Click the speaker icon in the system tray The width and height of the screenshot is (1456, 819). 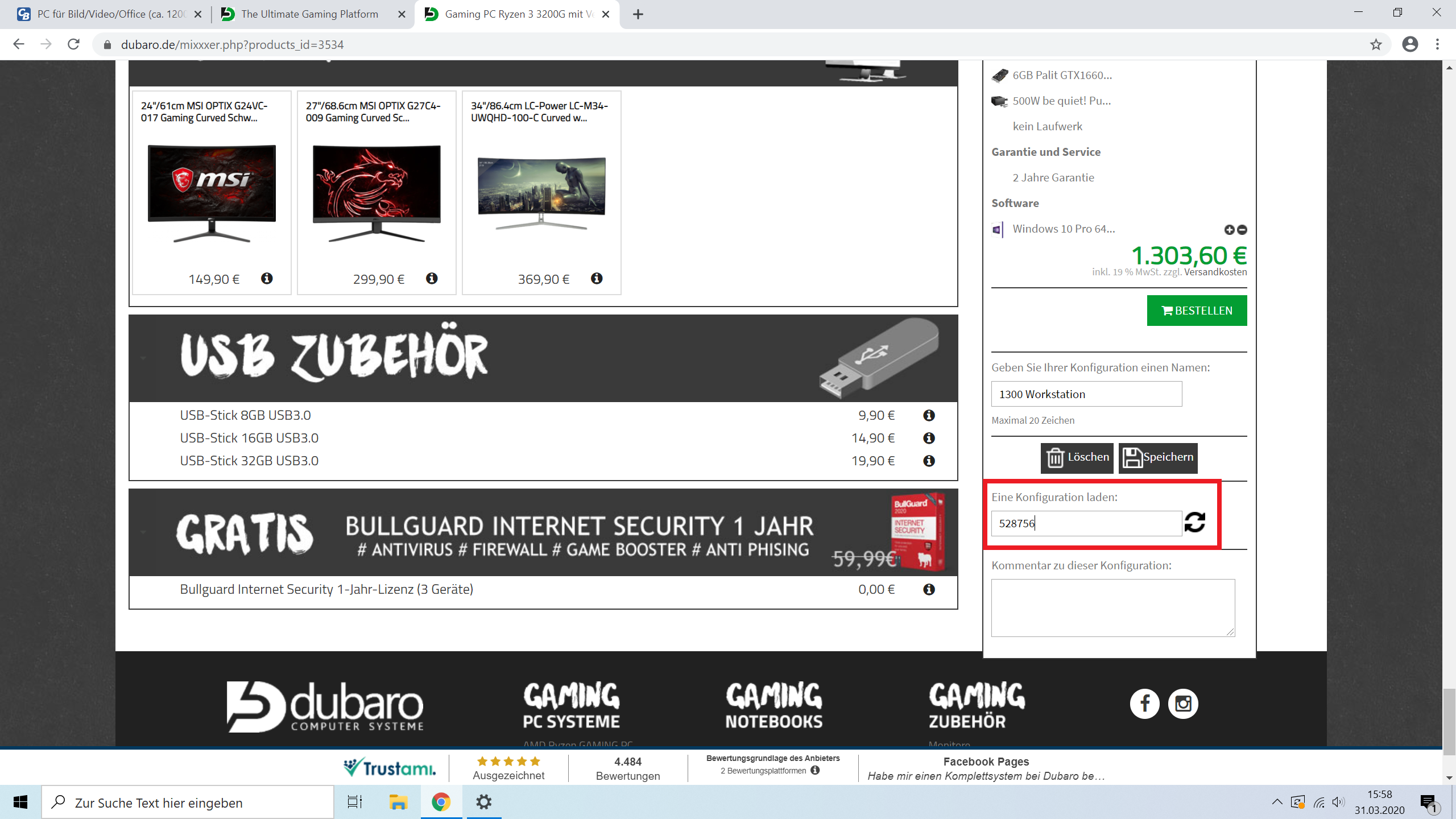(x=1337, y=803)
